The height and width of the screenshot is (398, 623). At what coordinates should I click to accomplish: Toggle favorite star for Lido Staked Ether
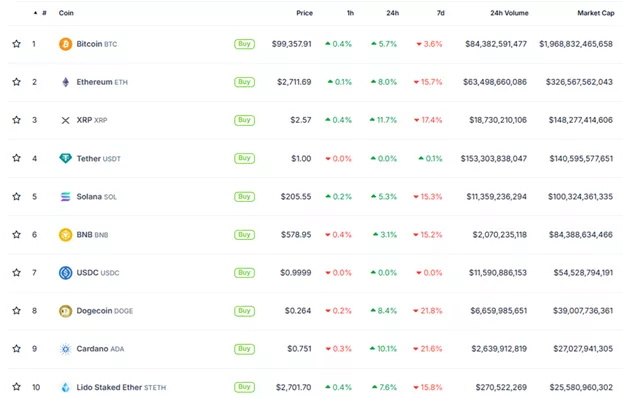tap(16, 386)
